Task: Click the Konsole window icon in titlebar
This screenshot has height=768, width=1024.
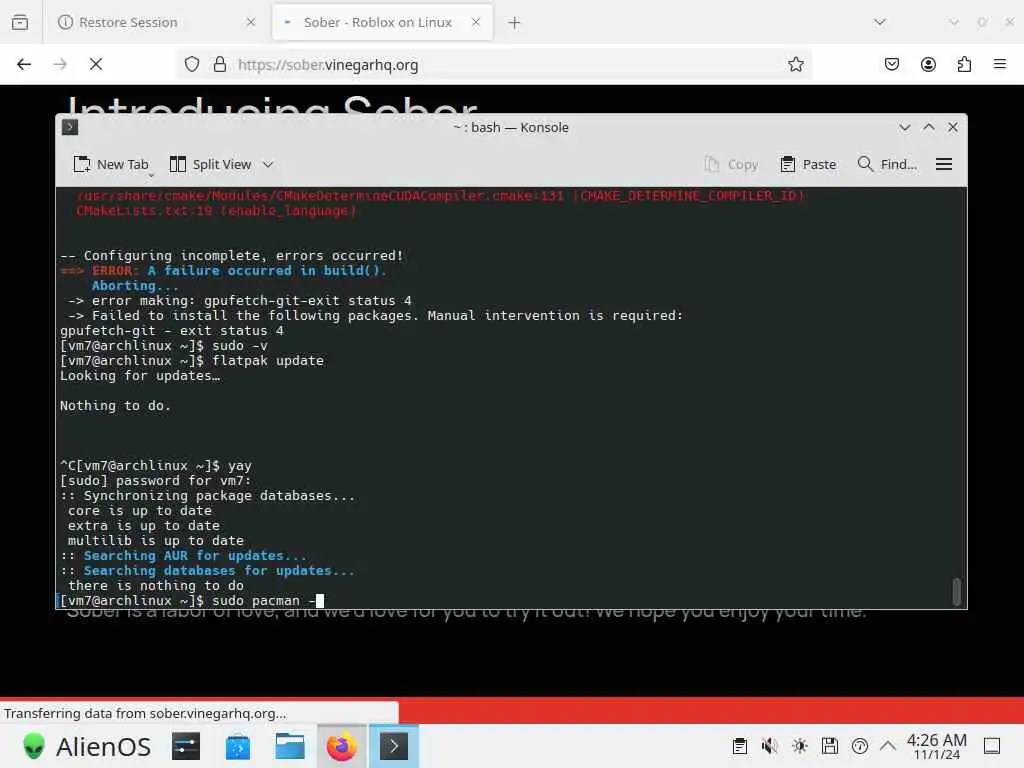Action: point(70,127)
